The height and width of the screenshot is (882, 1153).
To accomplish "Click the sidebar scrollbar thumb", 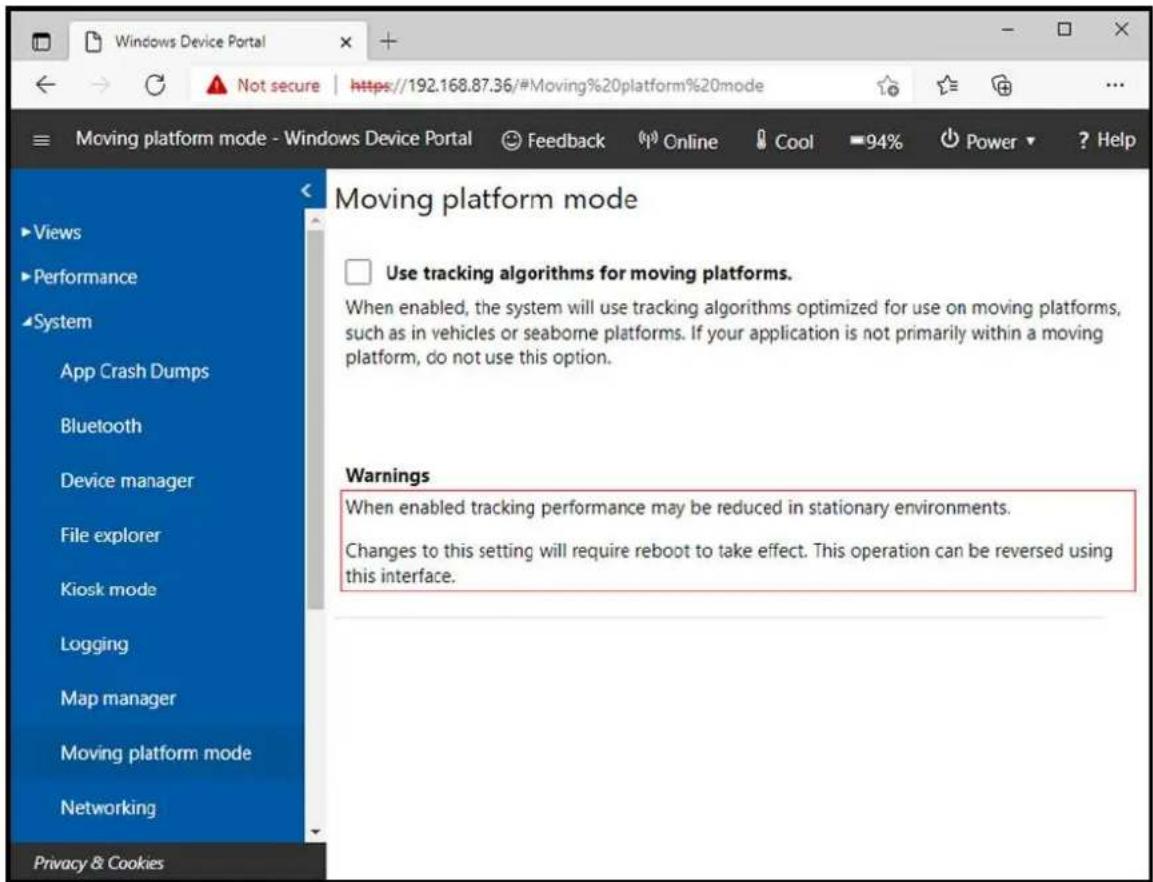I will [315, 419].
